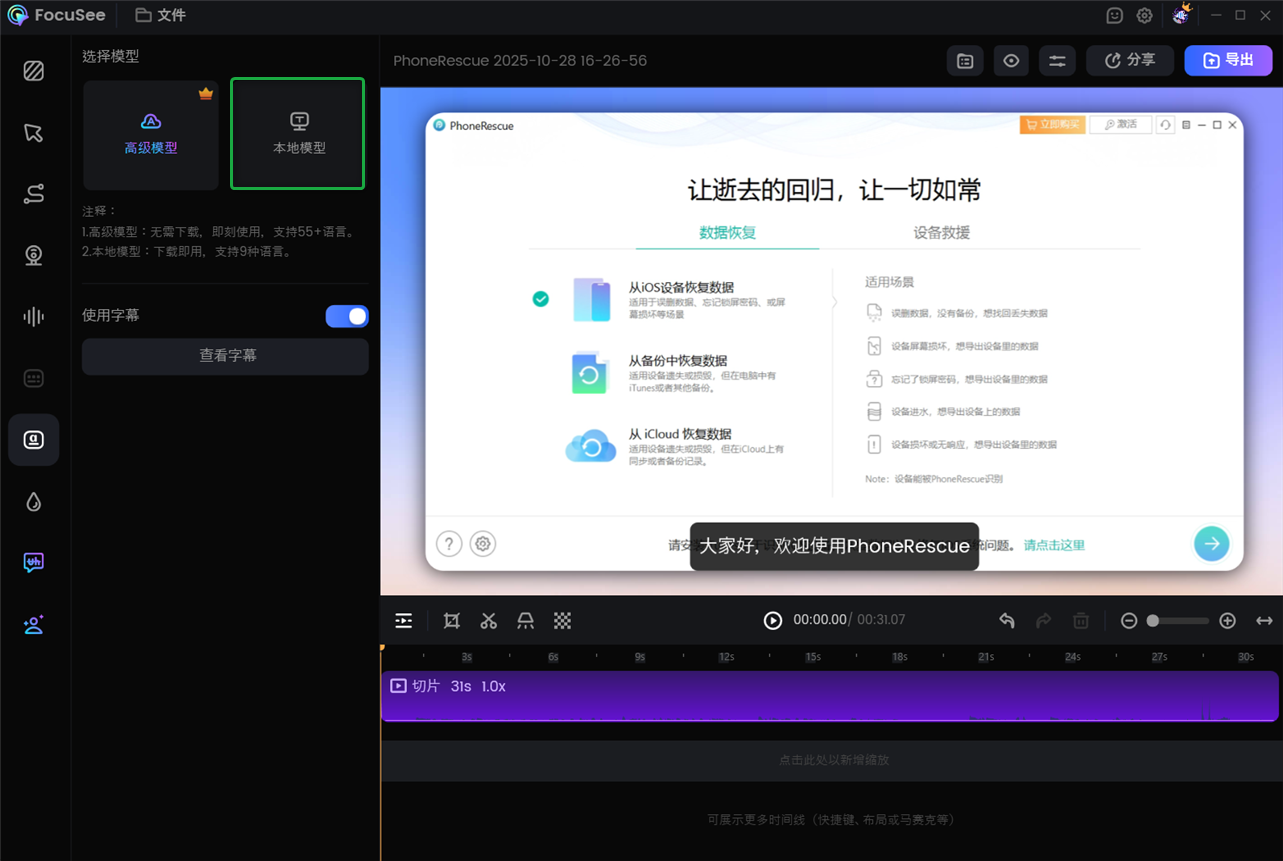Open the webcam settings sidebar icon
1283x861 pixels.
[x=34, y=255]
